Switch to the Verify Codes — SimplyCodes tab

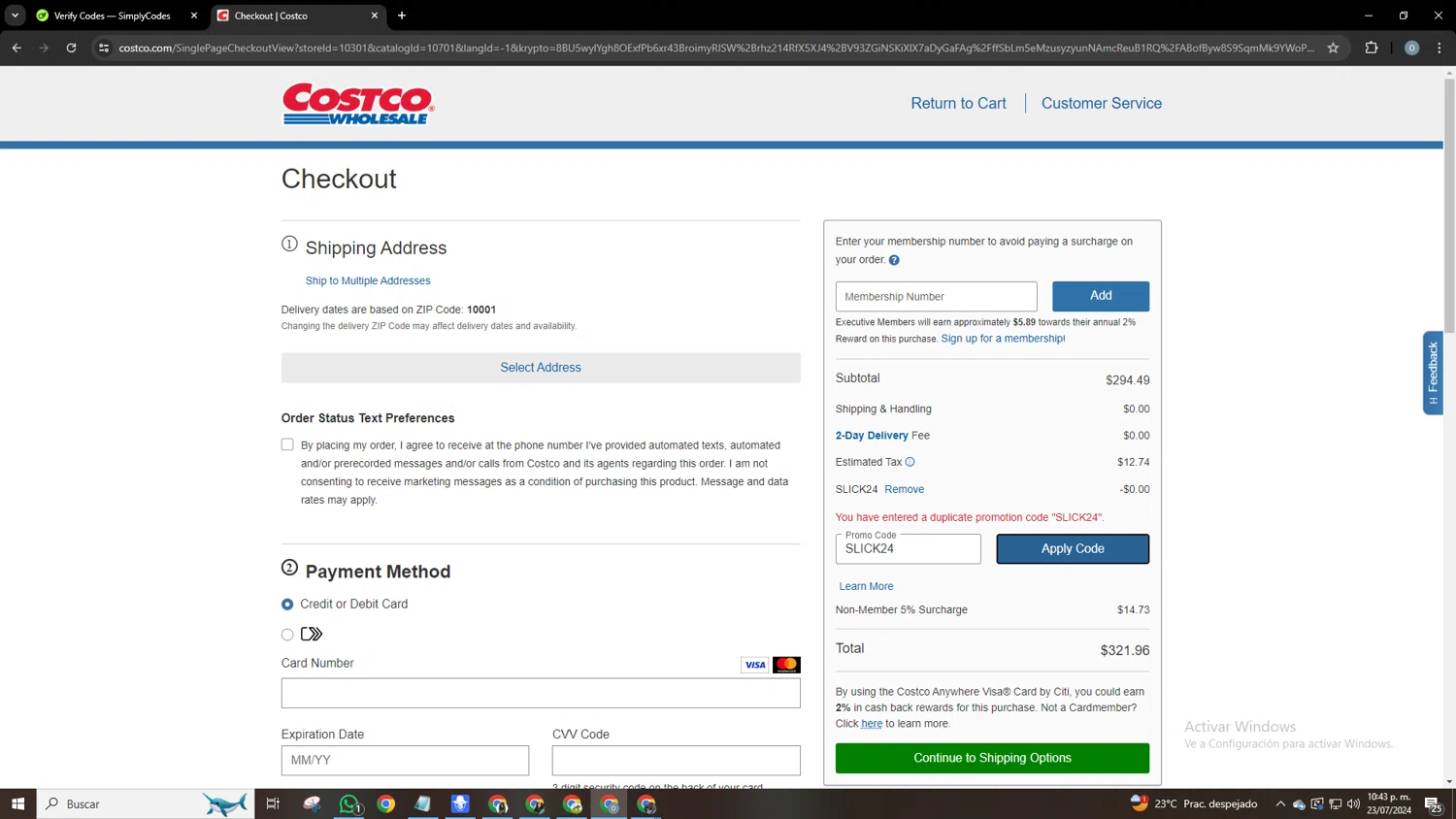pyautogui.click(x=112, y=16)
